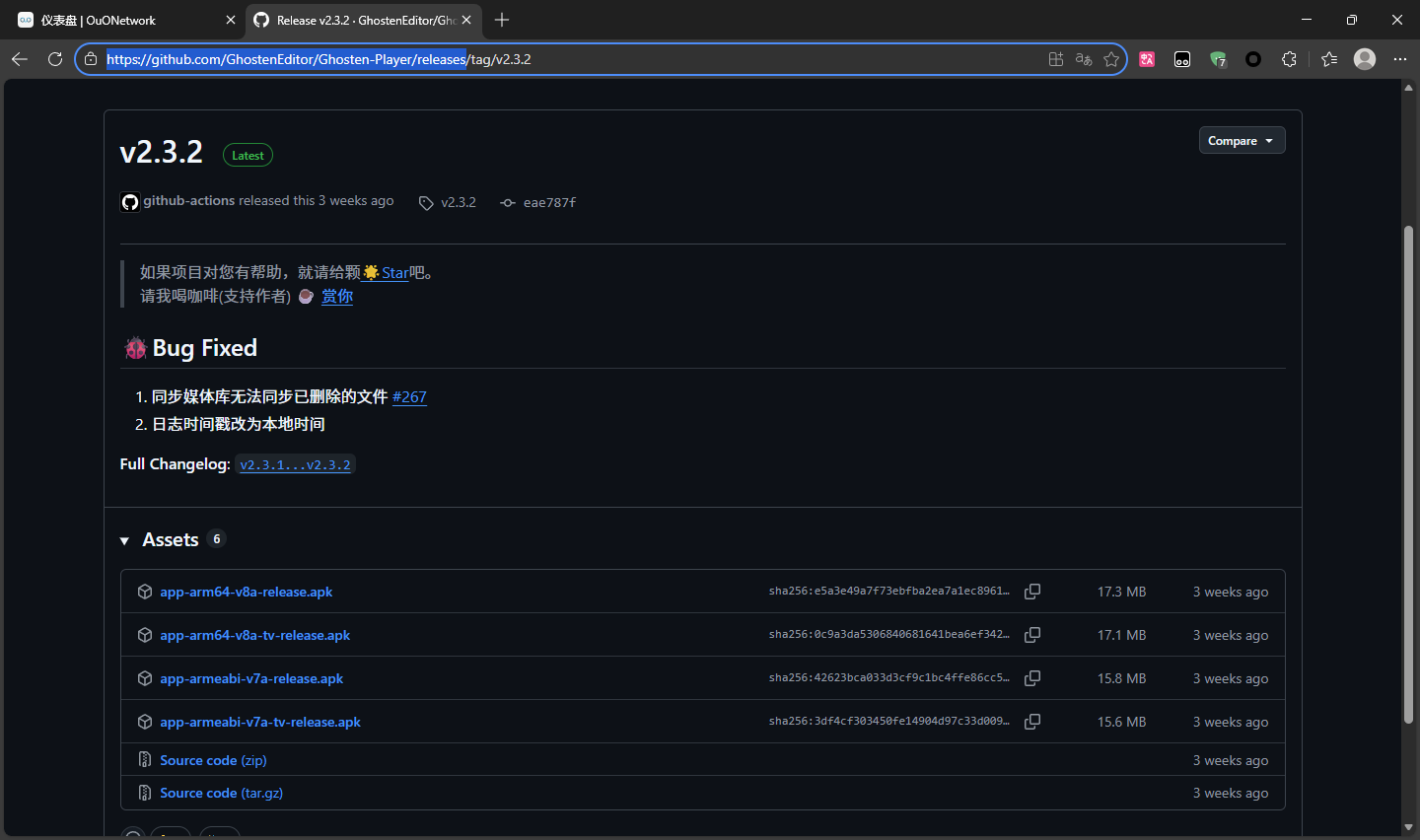Bookmark this page with star icon
The height and width of the screenshot is (840, 1420).
click(x=1111, y=59)
